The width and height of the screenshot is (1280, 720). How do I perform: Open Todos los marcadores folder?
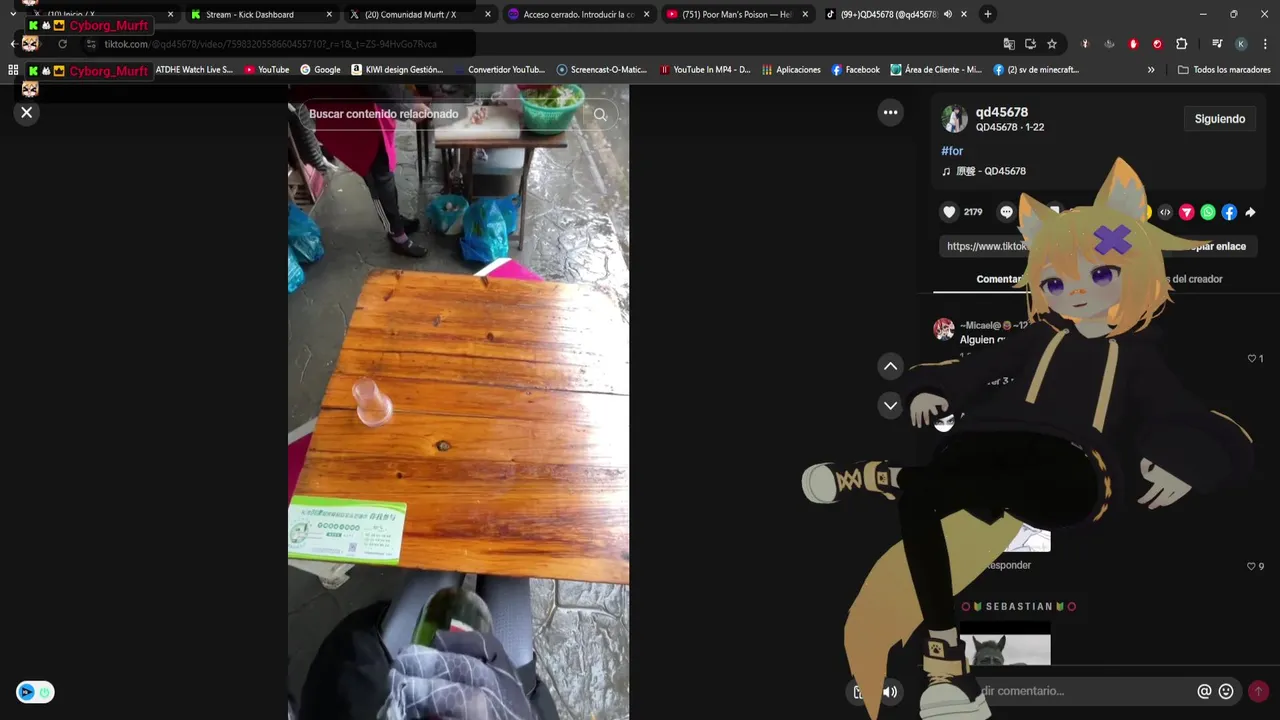coord(1224,70)
